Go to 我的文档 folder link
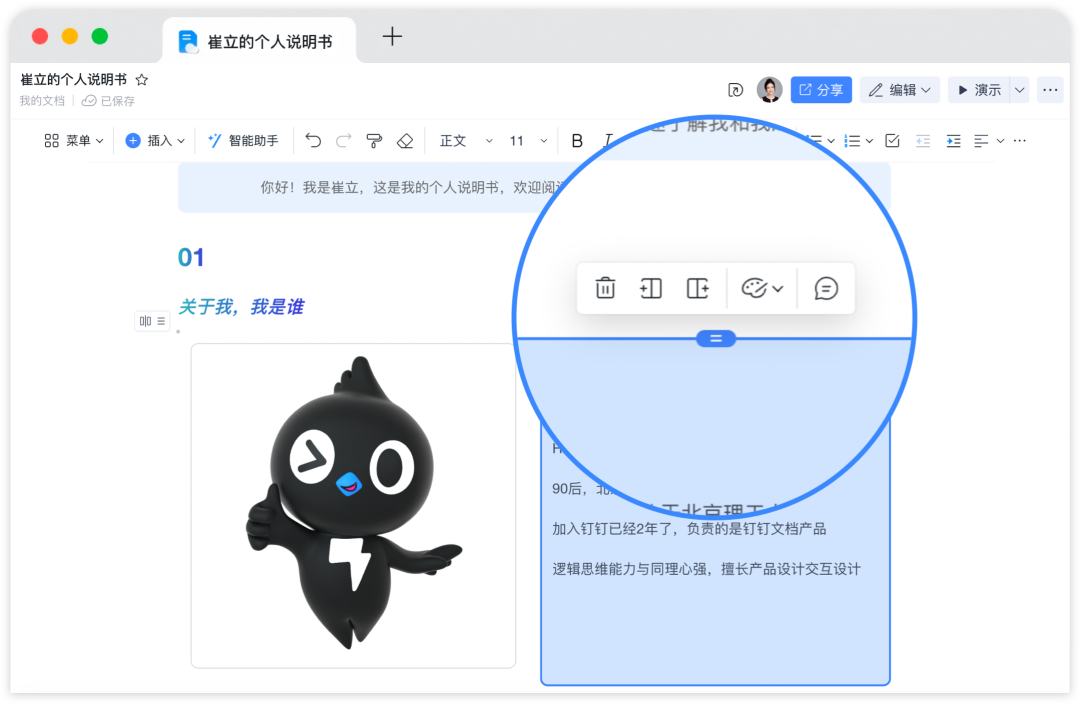The image size is (1080, 704). (42, 101)
